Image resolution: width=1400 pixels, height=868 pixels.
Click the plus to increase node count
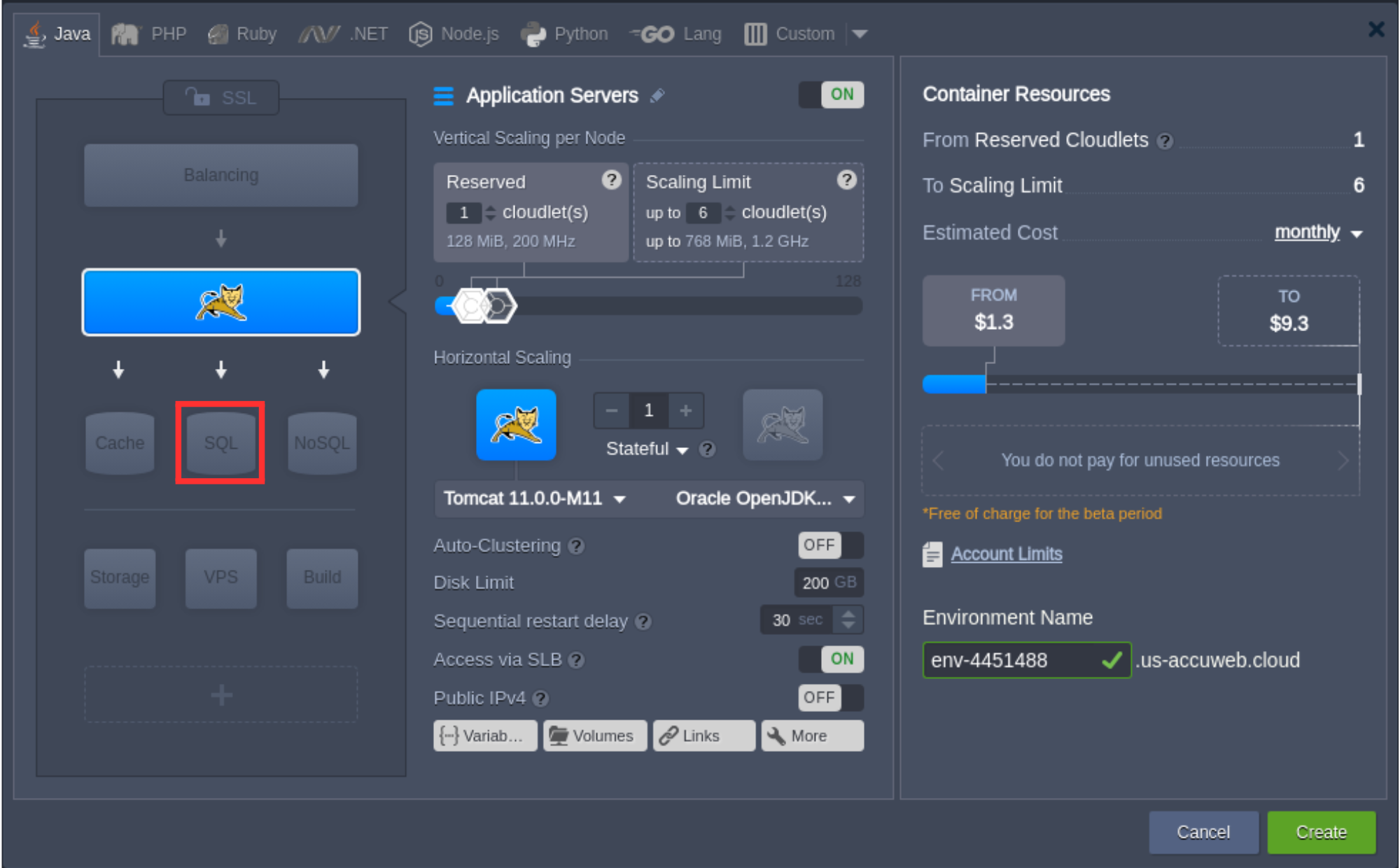[x=685, y=411]
